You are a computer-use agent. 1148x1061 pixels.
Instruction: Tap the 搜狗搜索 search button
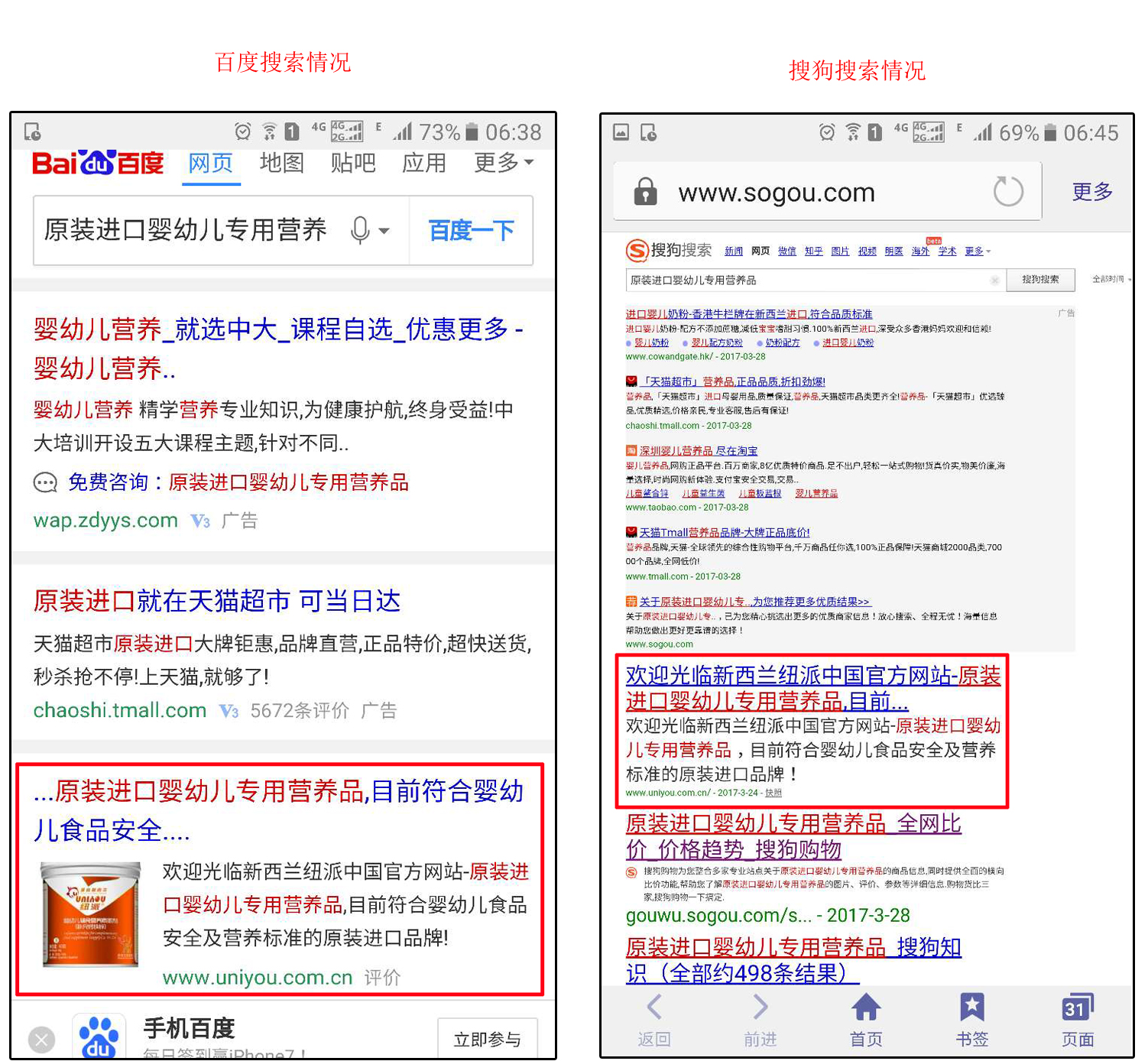1040,280
